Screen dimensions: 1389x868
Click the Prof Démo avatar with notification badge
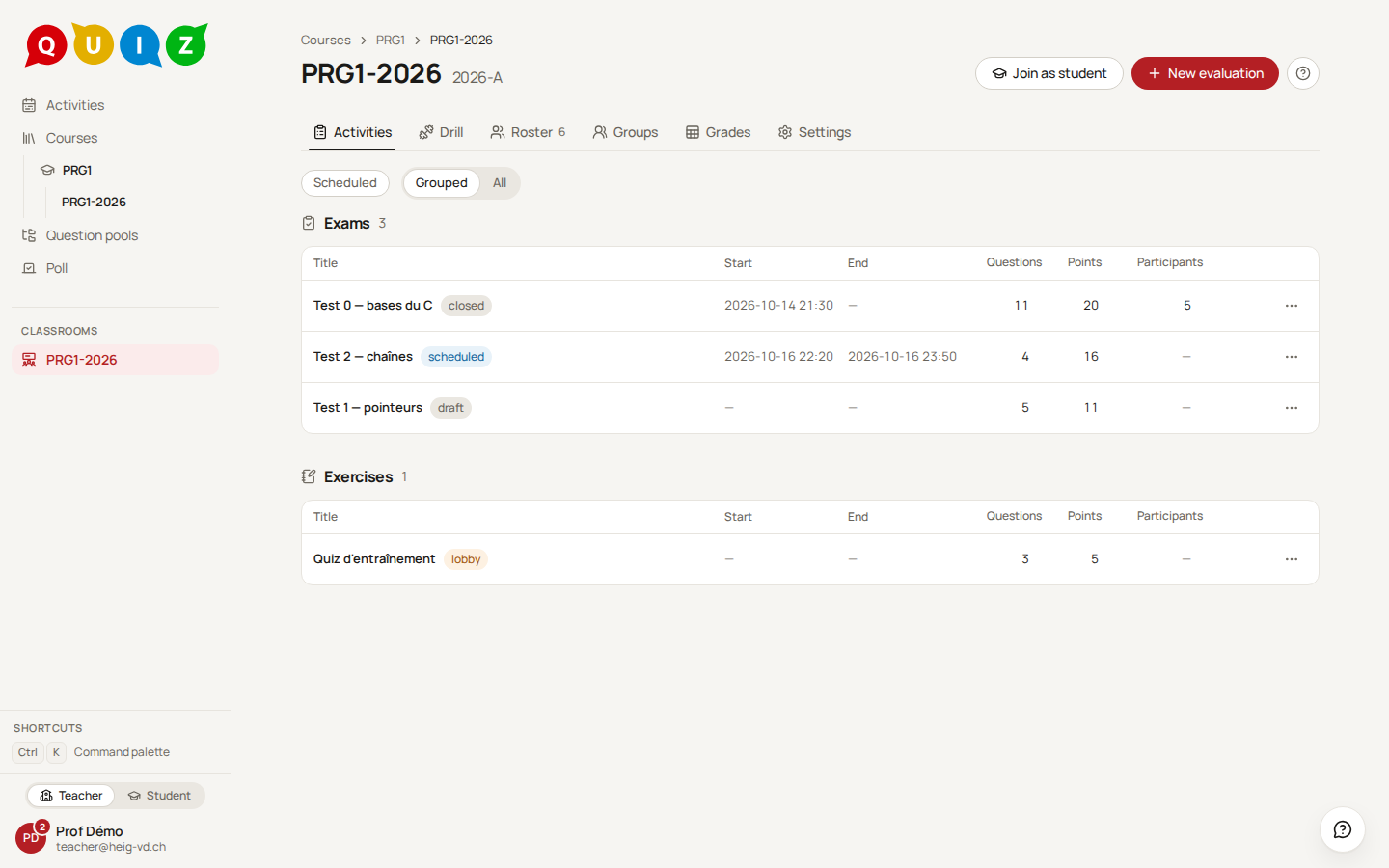tap(31, 837)
